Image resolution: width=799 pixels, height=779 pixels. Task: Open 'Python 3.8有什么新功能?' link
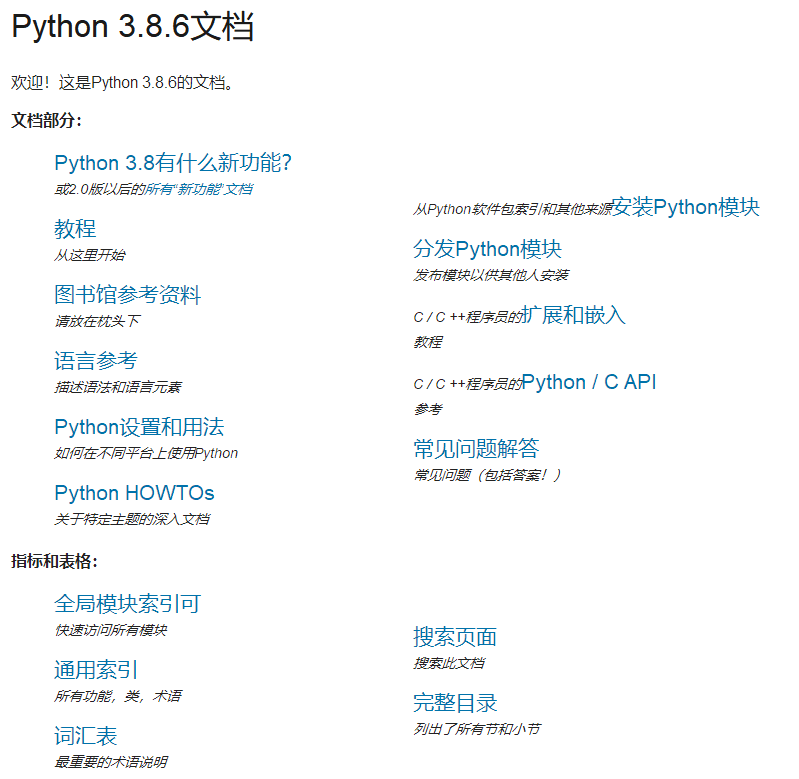pos(173,163)
